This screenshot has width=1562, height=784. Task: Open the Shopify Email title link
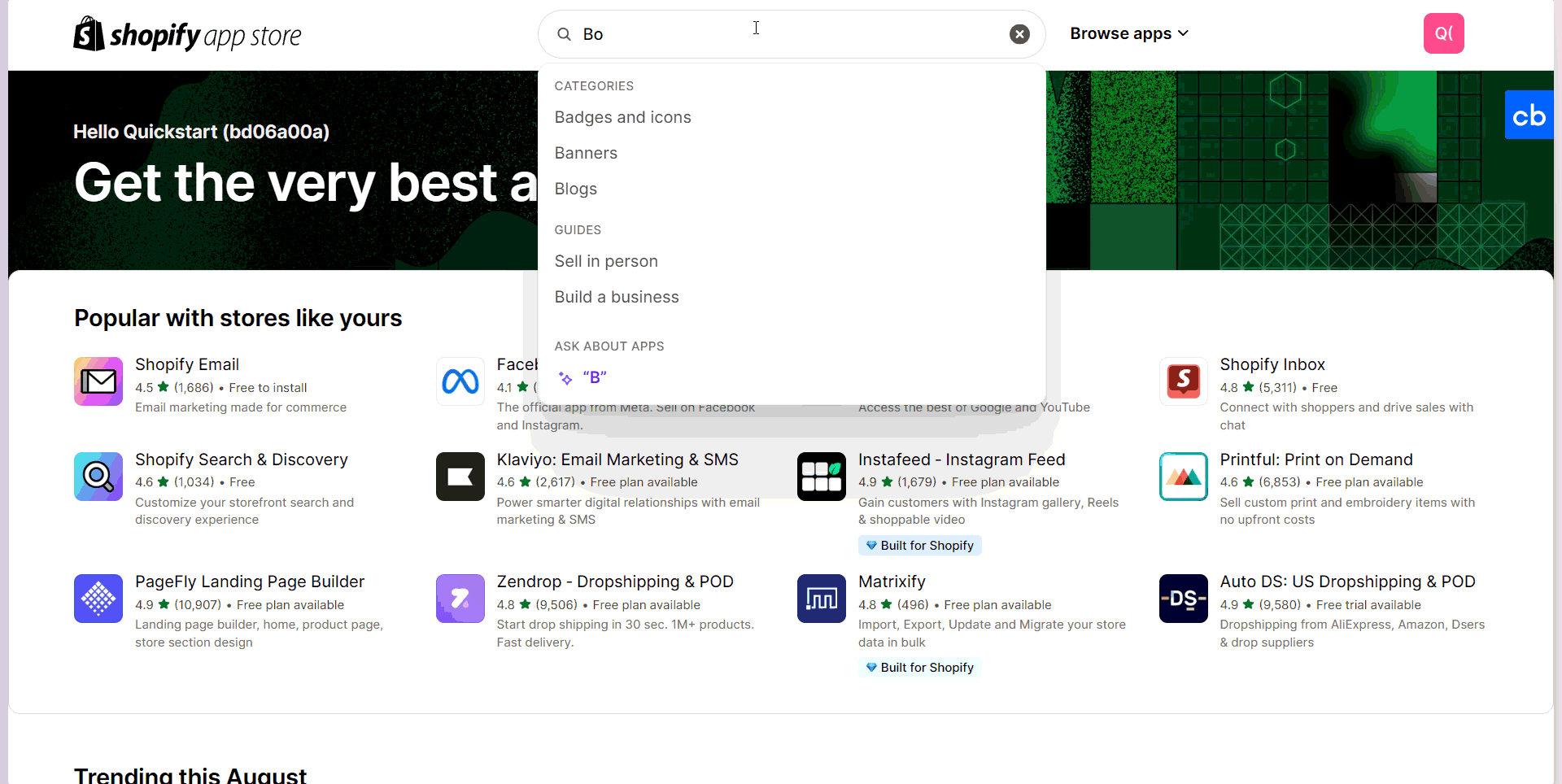pyautogui.click(x=187, y=364)
